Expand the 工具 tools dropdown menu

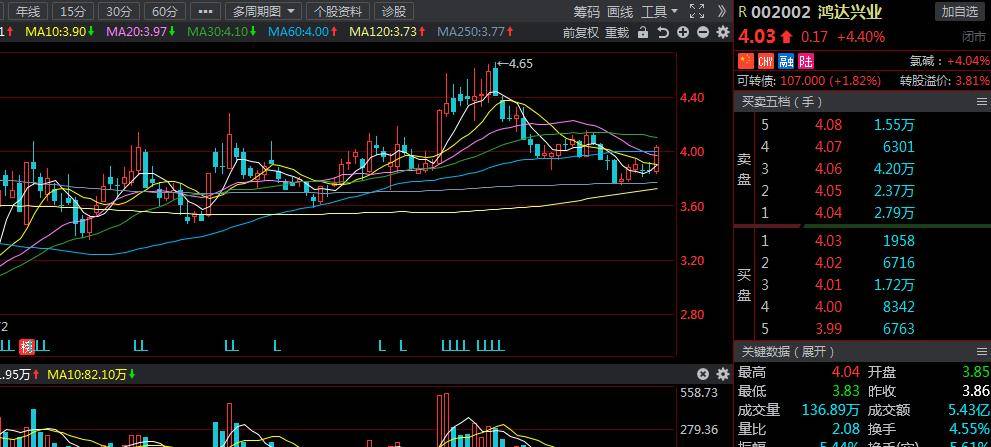[659, 11]
